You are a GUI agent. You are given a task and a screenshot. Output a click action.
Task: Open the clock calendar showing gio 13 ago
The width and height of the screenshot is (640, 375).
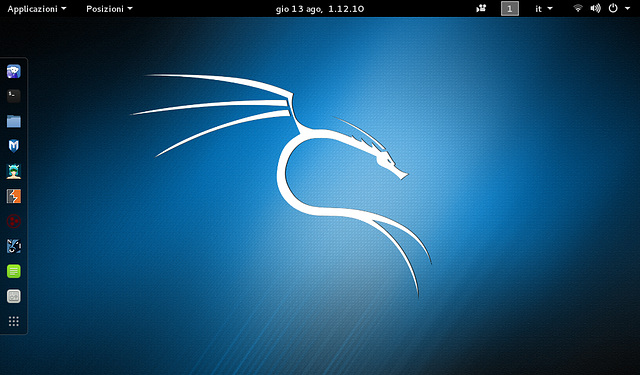coord(320,9)
